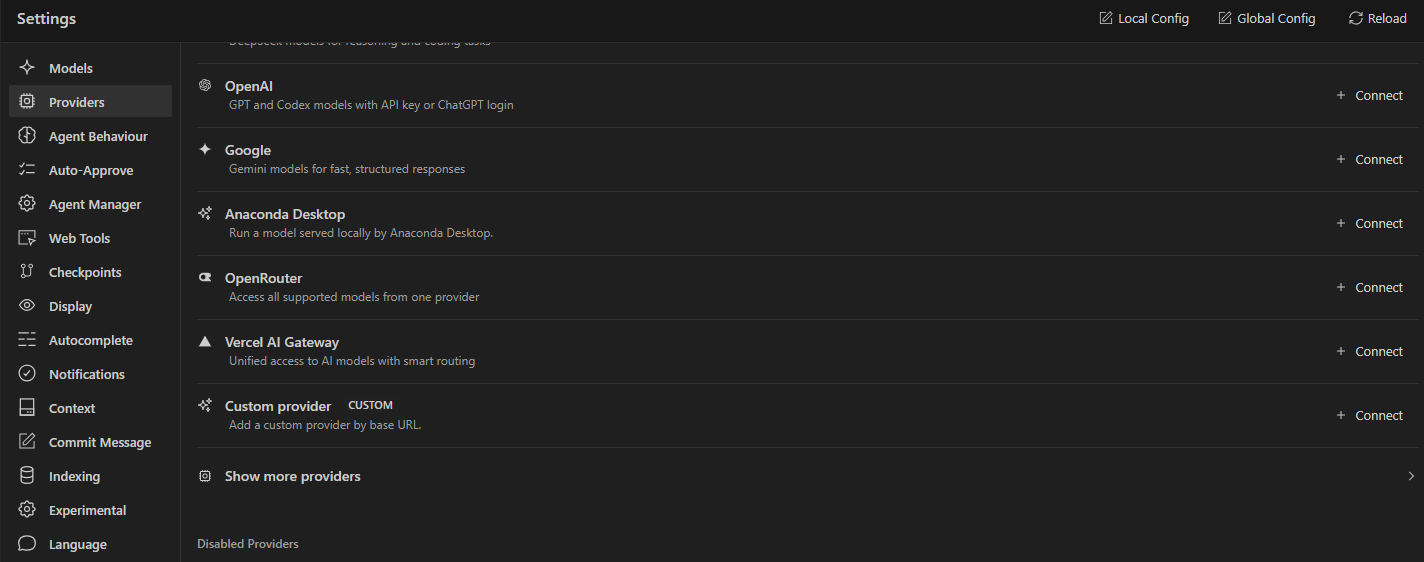Viewport: 1424px width, 562px height.
Task: Click the Reload refresh icon
Action: 1356,18
